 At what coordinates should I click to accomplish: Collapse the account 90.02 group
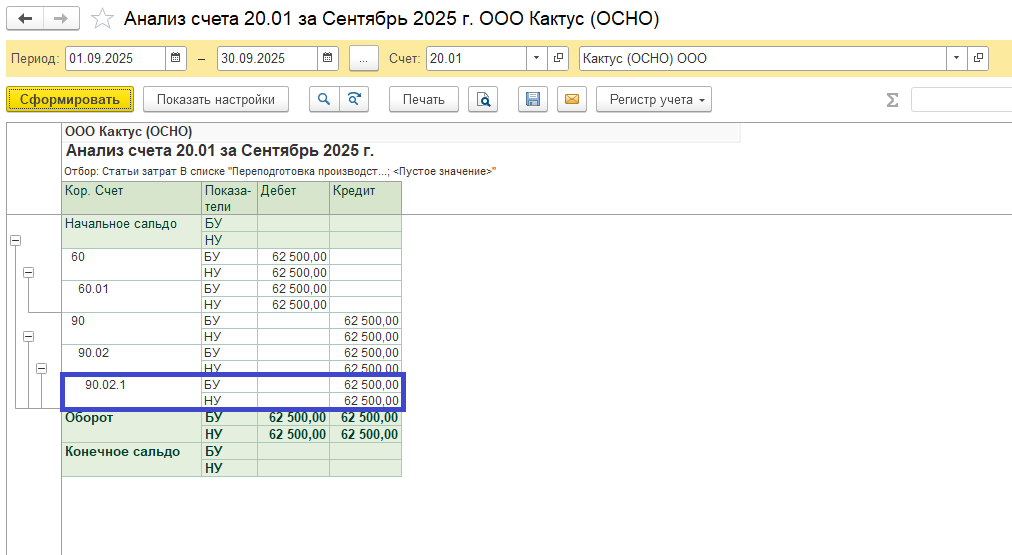tap(41, 368)
